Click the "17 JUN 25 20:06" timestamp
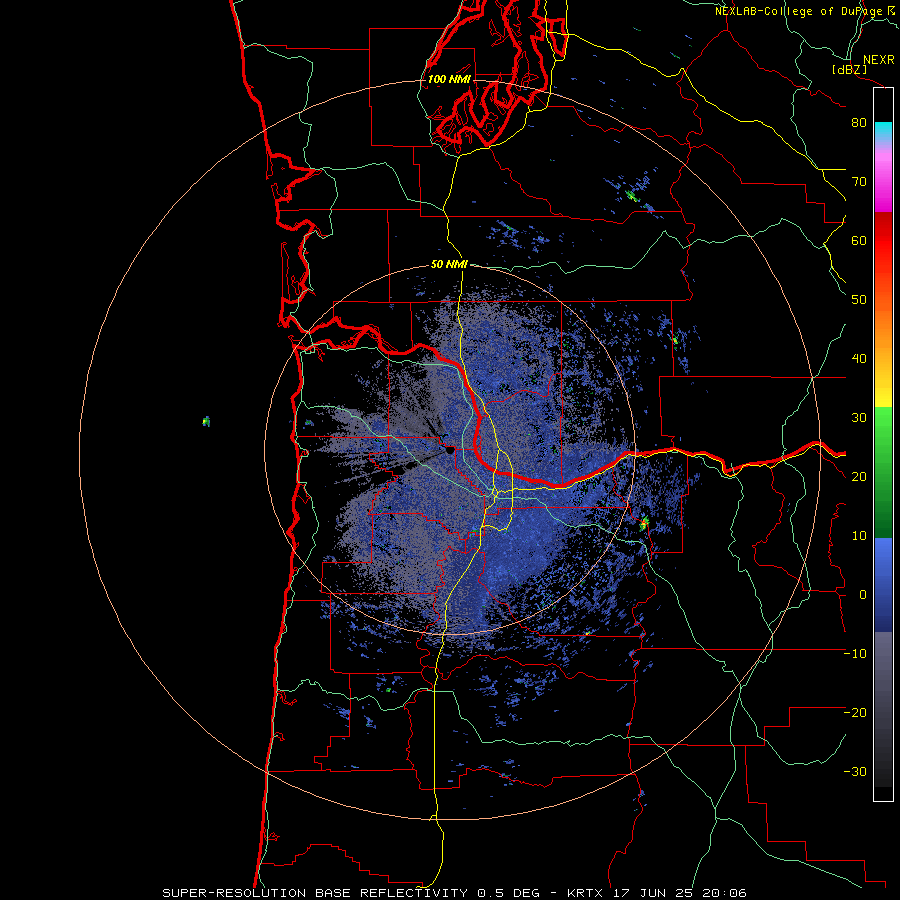 681,893
